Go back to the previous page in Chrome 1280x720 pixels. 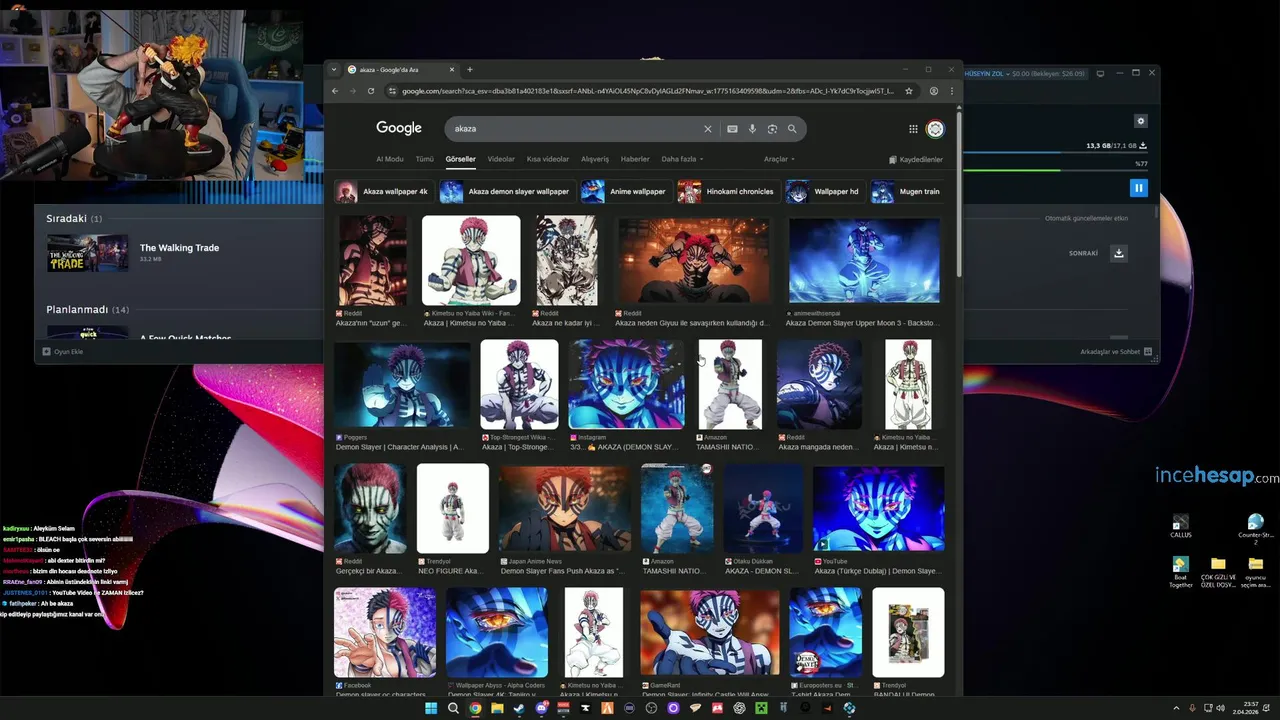point(336,91)
